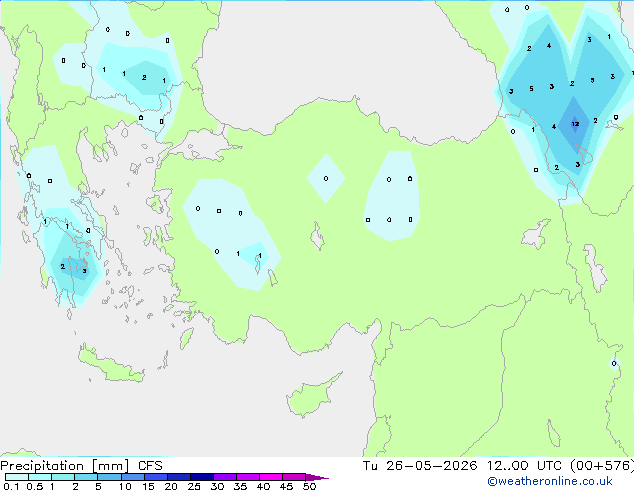The height and width of the screenshot is (490, 634).
Task: Click the 3 mm value over southern Greece
Action: pos(85,271)
